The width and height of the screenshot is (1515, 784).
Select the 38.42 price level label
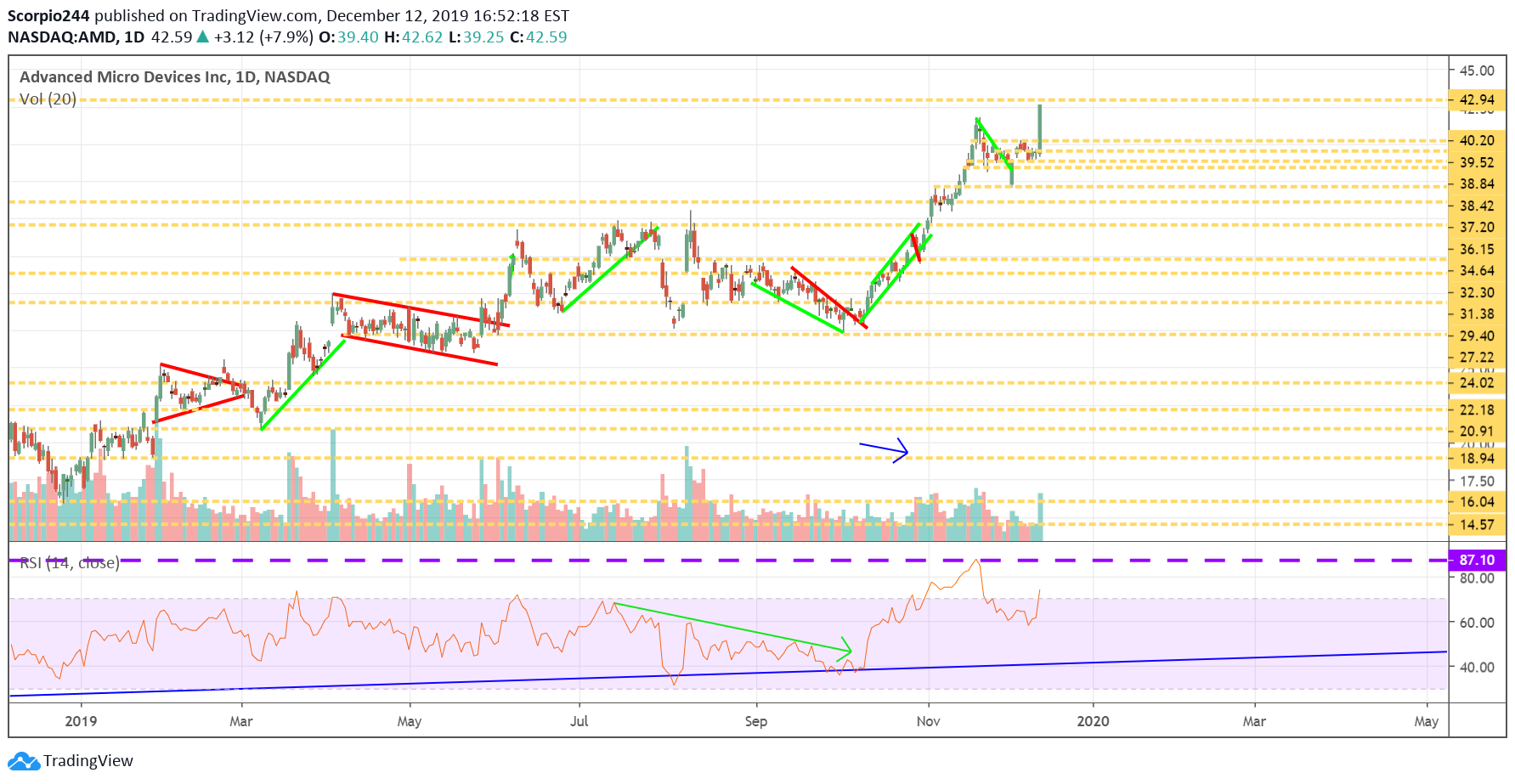pyautogui.click(x=1477, y=206)
